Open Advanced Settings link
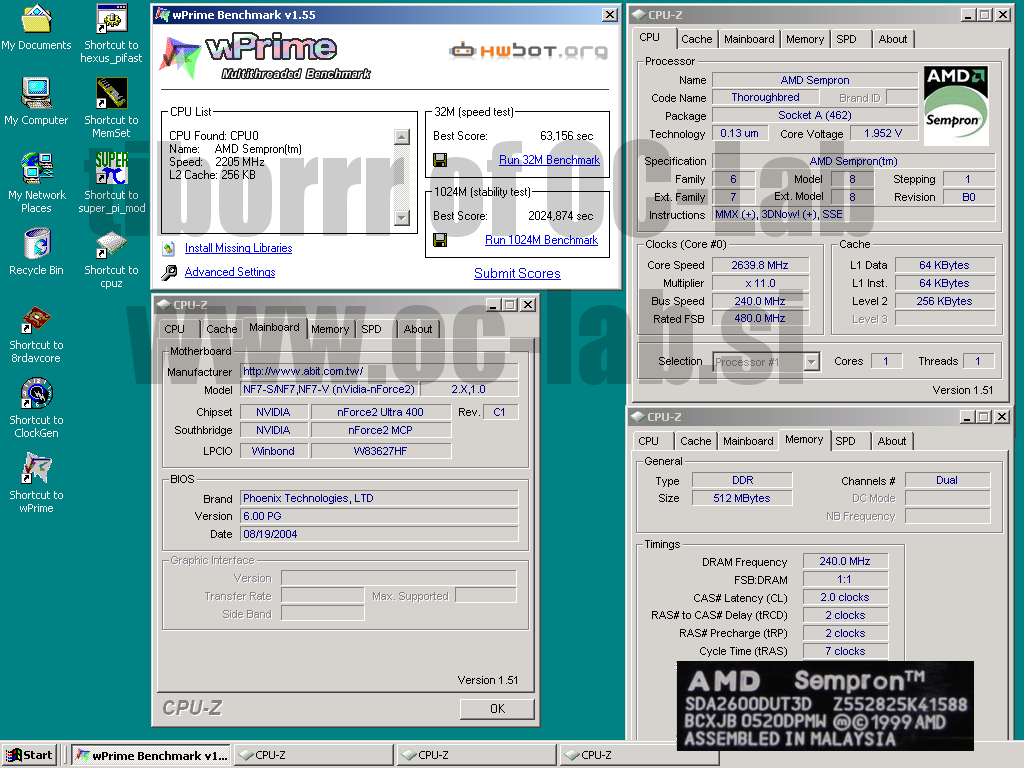1024x768 pixels. (230, 272)
